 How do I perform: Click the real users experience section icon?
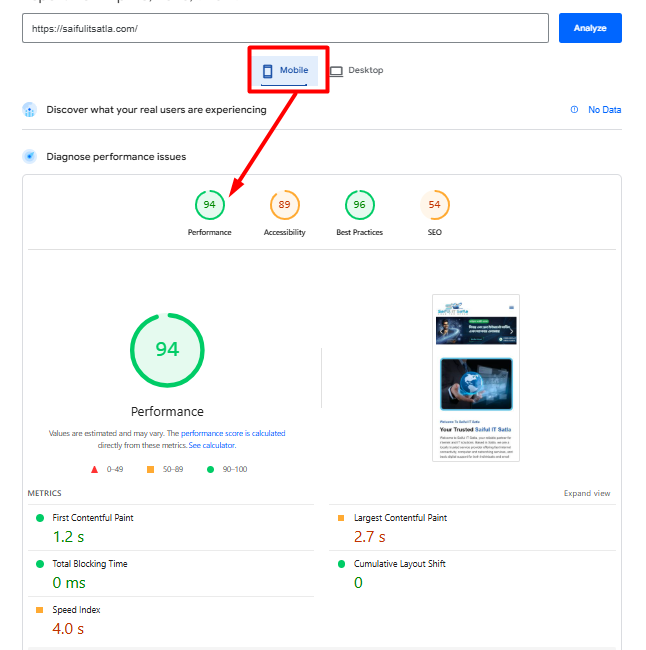pos(30,110)
